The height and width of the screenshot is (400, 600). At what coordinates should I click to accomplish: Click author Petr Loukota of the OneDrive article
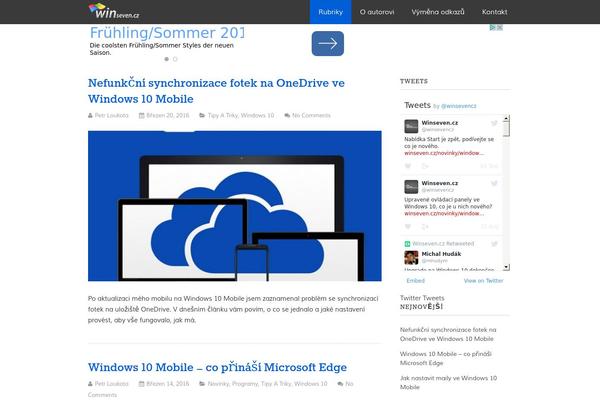[x=111, y=115]
